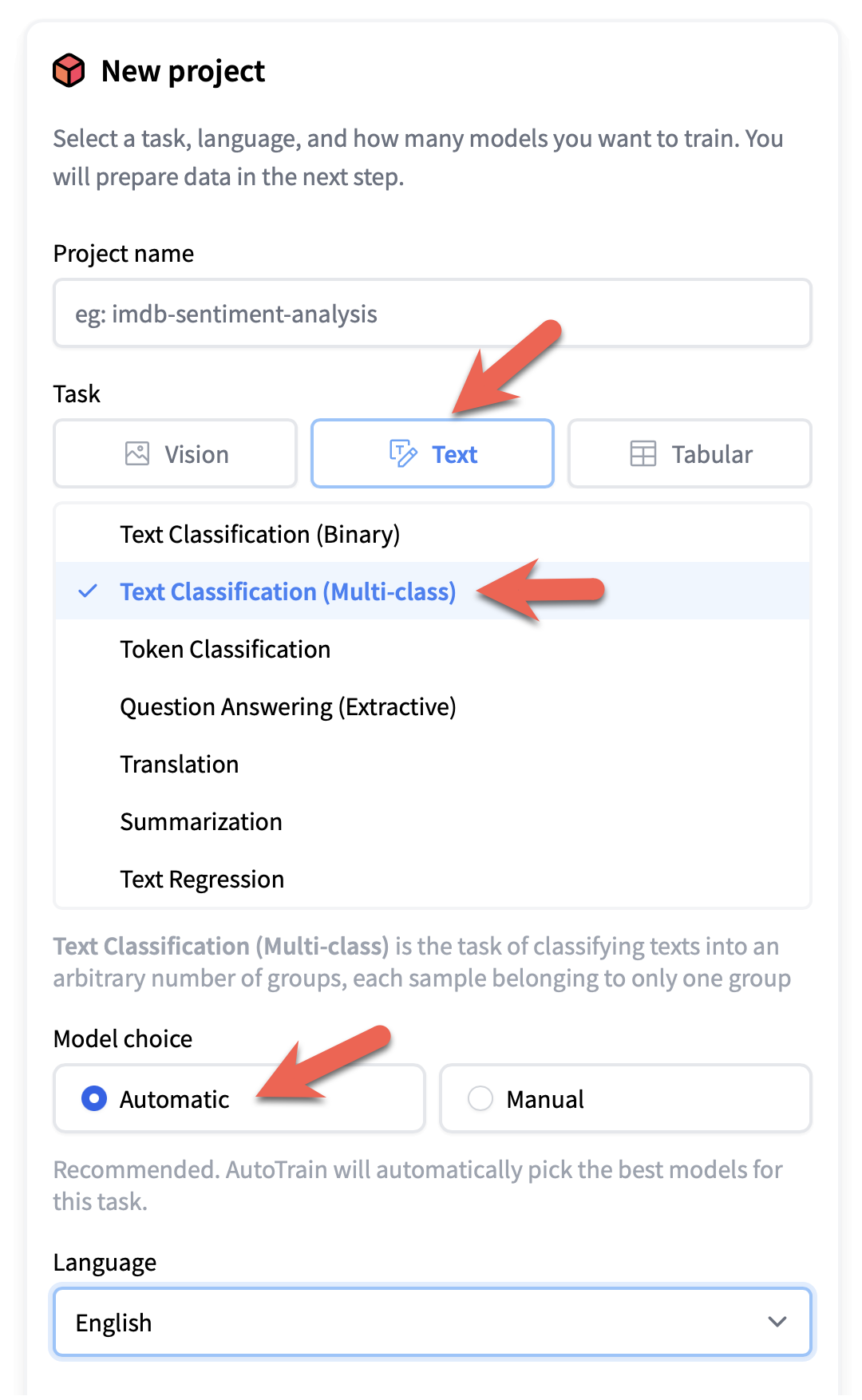The width and height of the screenshot is (862, 1400).
Task: Select Question Answering (Extractive)
Action: [x=288, y=706]
